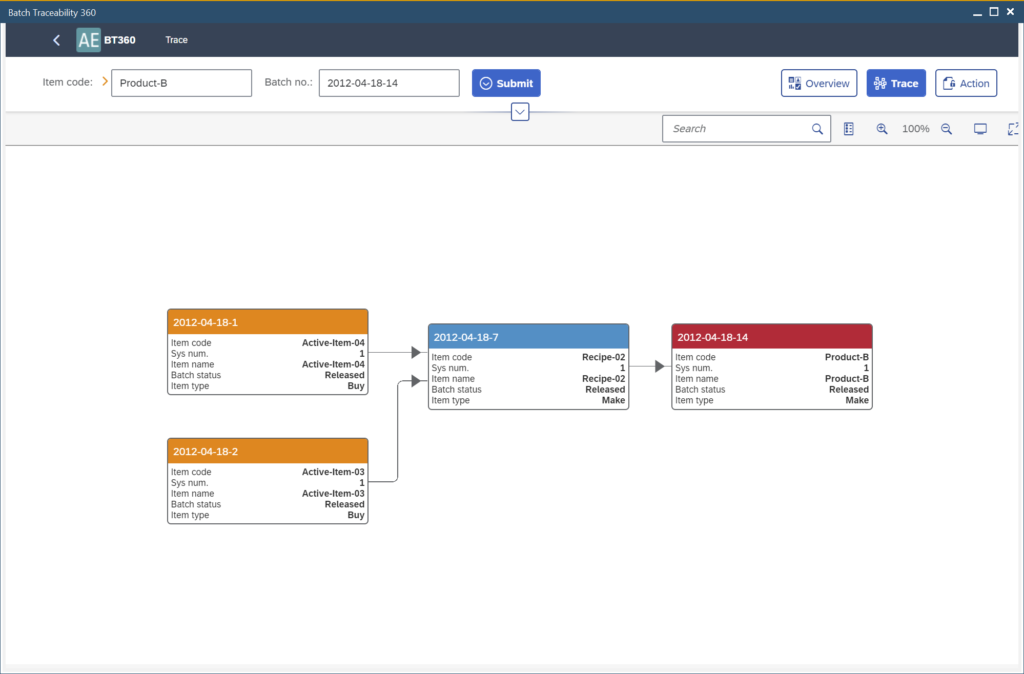1024x674 pixels.
Task: Toggle full screen graph view
Action: tap(1012, 129)
